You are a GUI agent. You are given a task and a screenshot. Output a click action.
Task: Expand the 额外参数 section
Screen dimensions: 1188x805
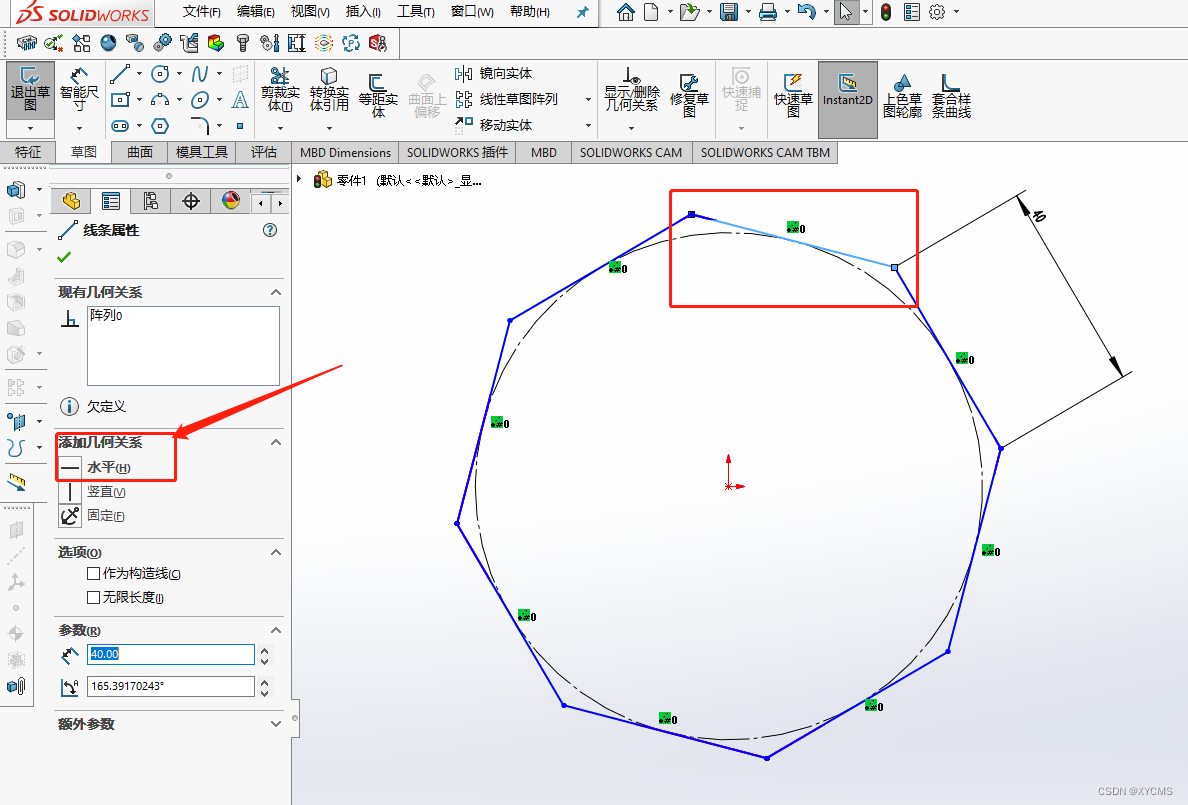point(276,724)
